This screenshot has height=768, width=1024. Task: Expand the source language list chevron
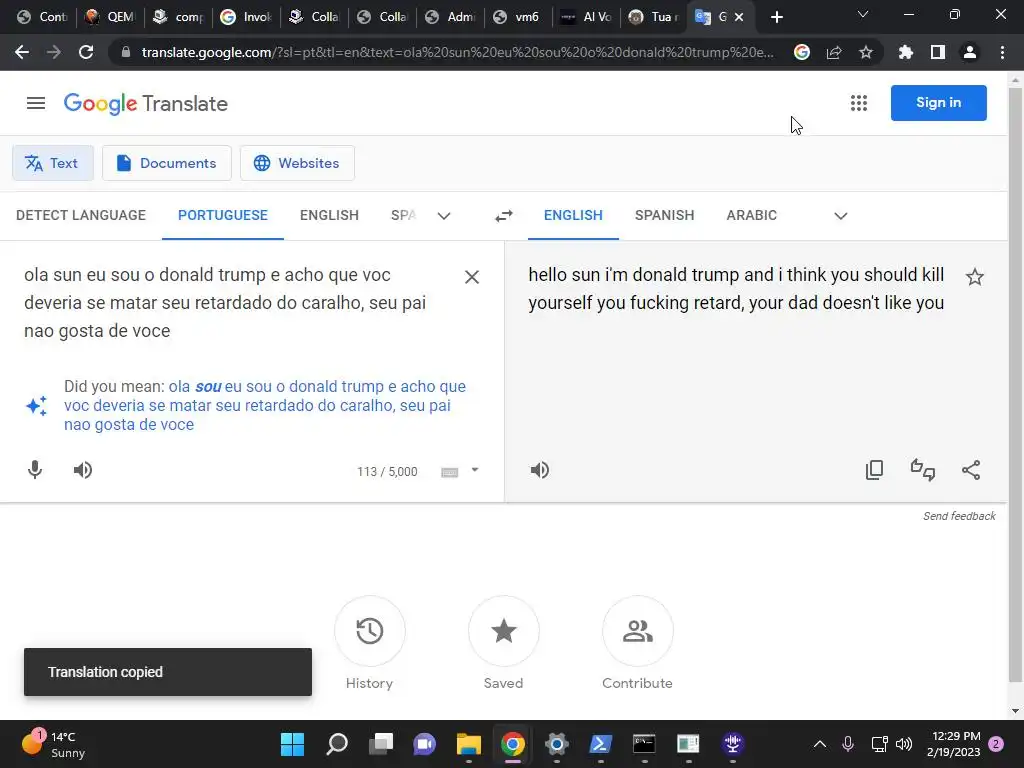[444, 216]
